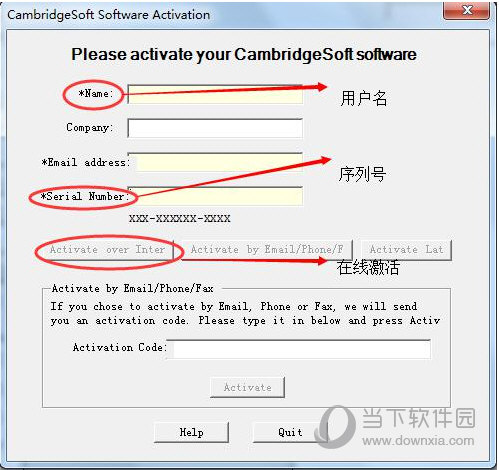Viewport: 499px width, 470px height.
Task: Focus the Company text box
Action: [x=215, y=128]
